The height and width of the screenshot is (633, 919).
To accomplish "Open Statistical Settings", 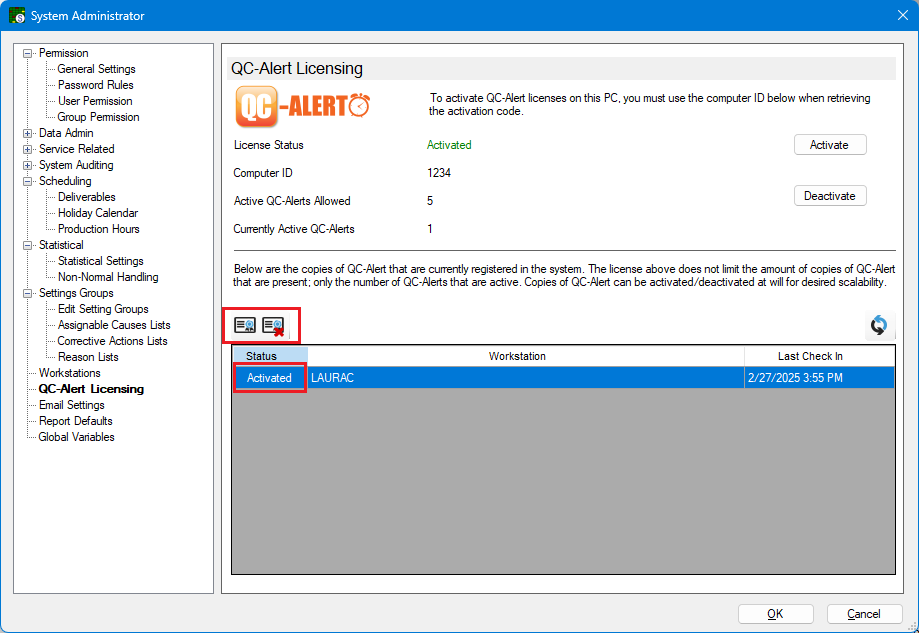I will 100,261.
